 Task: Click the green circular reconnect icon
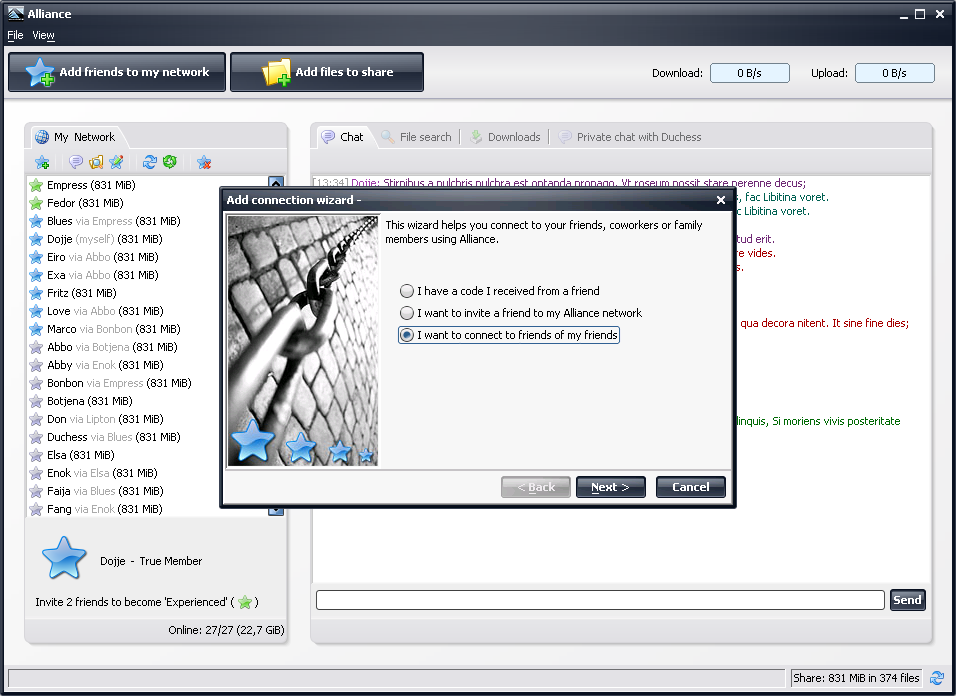click(x=169, y=162)
